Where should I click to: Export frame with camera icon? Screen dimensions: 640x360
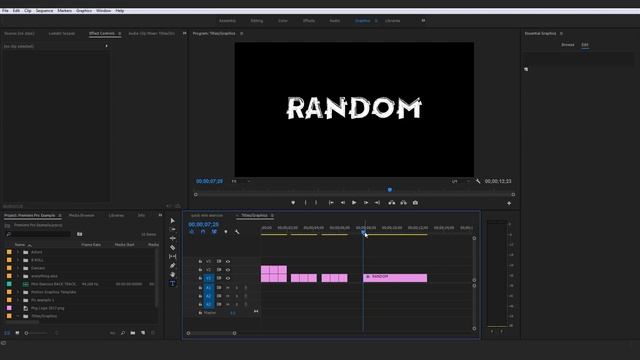(x=415, y=202)
